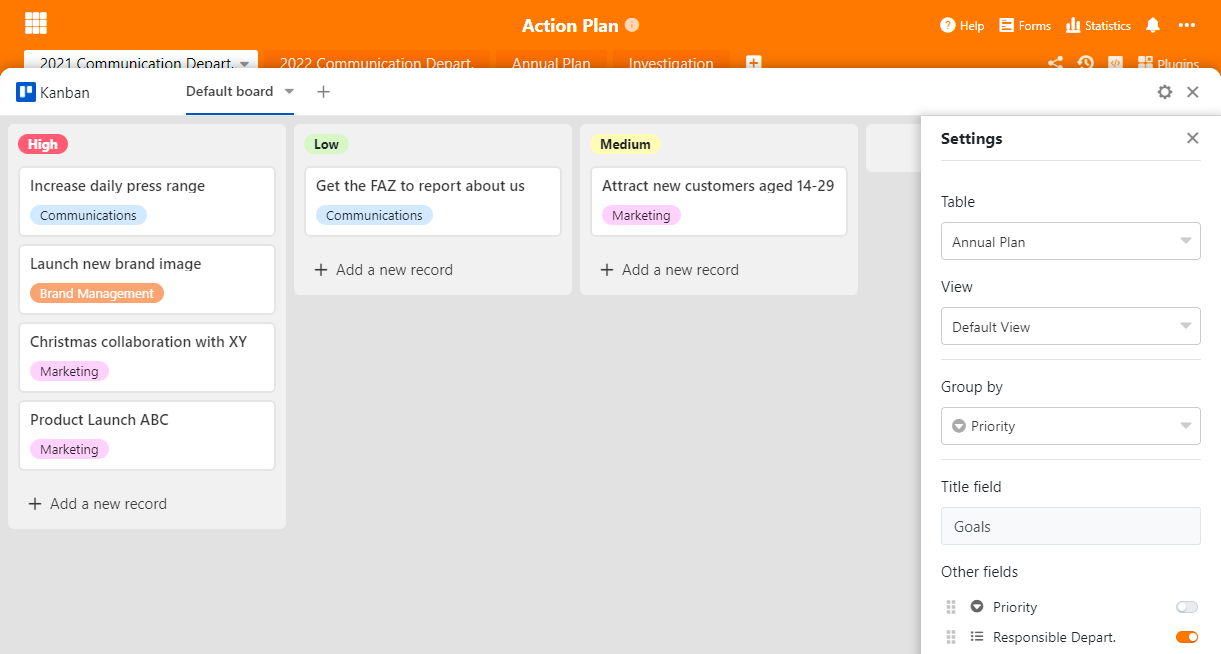Screen dimensions: 1221x654
Task: Add a new record in Medium column
Action: pos(669,270)
